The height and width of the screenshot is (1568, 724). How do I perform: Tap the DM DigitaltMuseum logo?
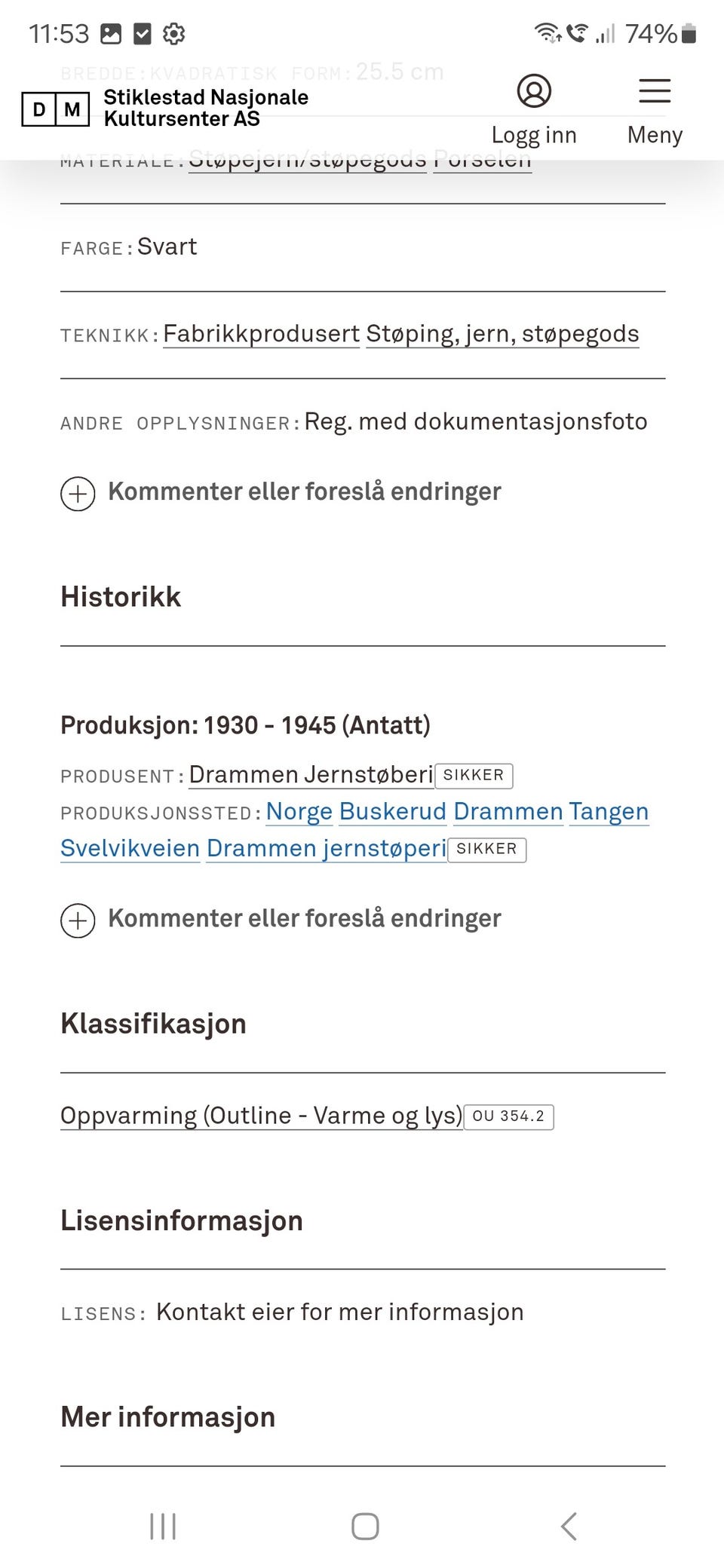(x=56, y=109)
